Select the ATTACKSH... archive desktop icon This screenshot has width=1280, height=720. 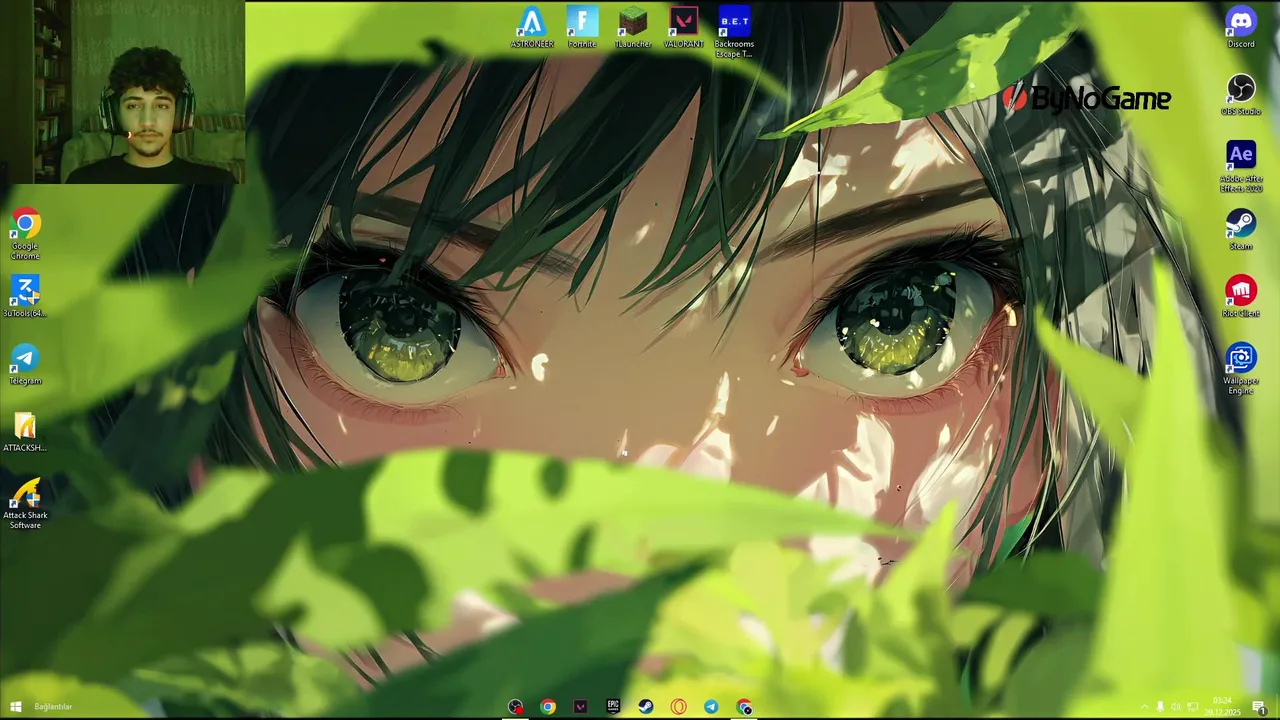[25, 432]
